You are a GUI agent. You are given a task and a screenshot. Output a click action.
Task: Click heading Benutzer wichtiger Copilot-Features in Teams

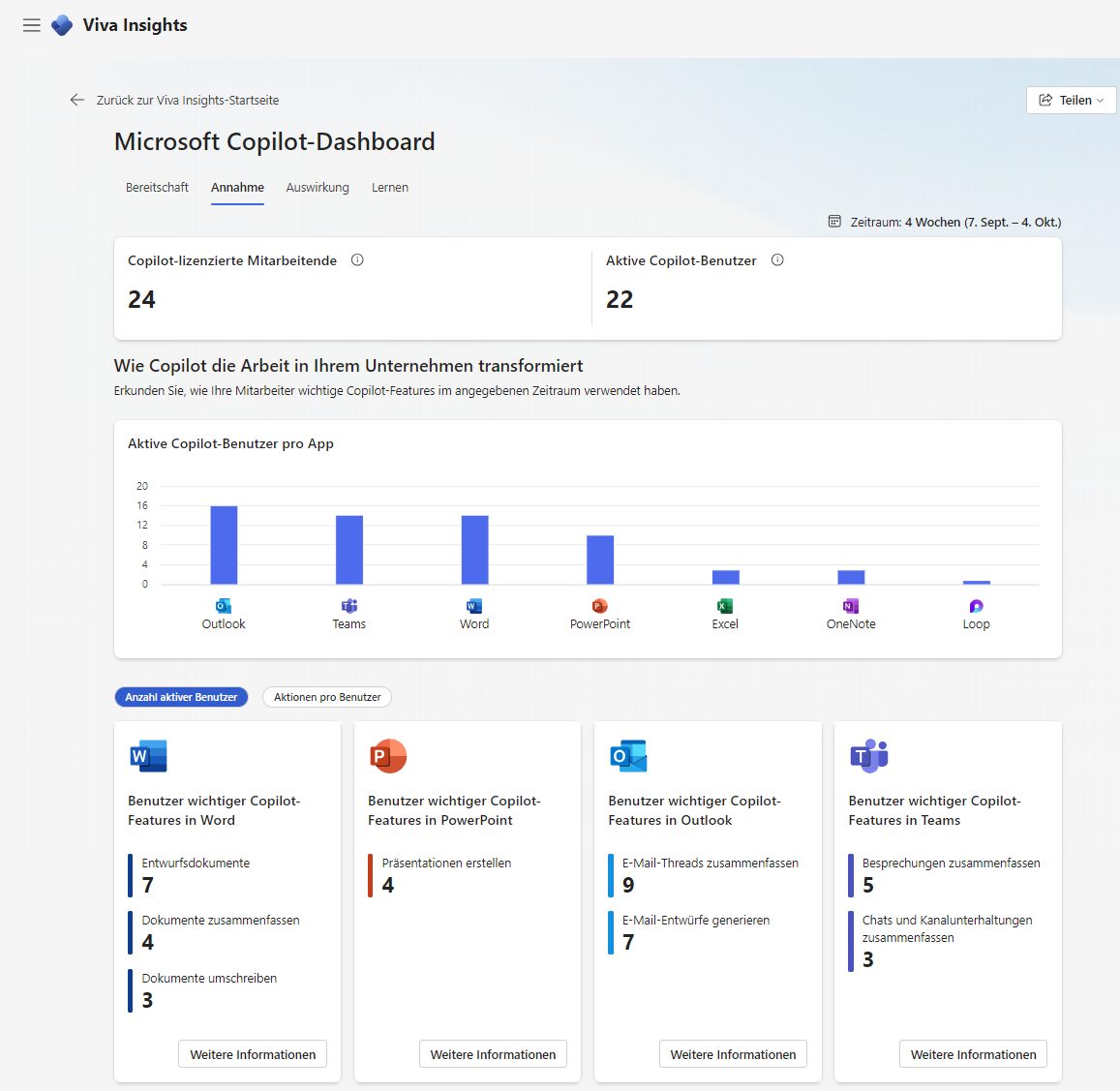pos(934,810)
